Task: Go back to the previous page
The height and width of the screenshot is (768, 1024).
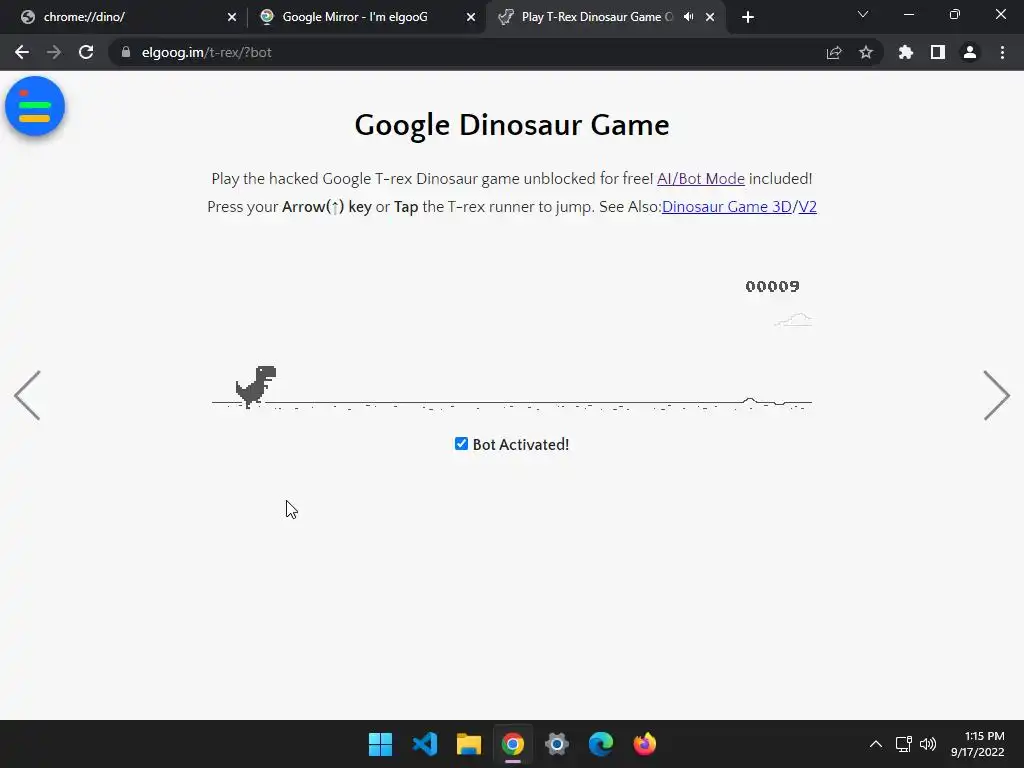Action: tap(22, 52)
